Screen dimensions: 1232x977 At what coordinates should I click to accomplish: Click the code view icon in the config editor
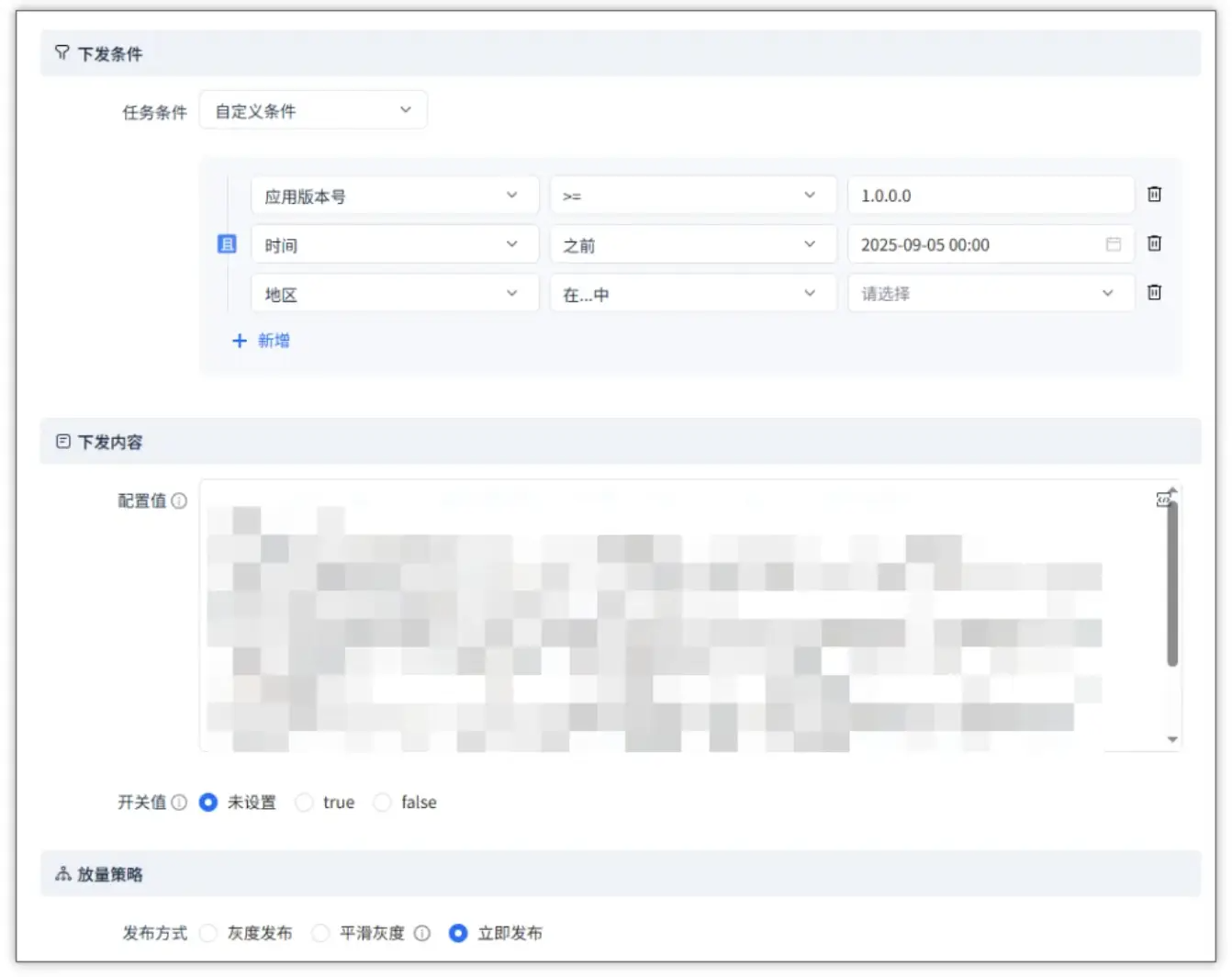[1163, 499]
